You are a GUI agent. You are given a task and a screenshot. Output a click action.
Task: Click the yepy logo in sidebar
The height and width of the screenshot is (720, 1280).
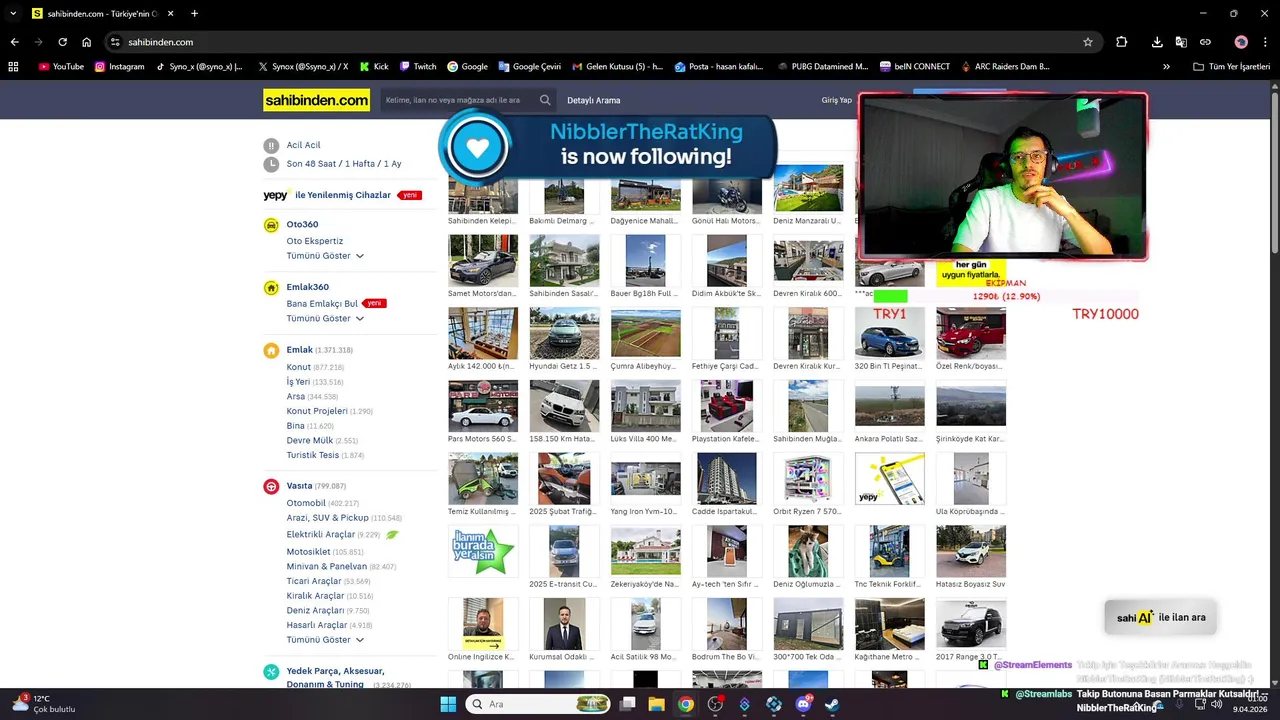click(x=275, y=195)
